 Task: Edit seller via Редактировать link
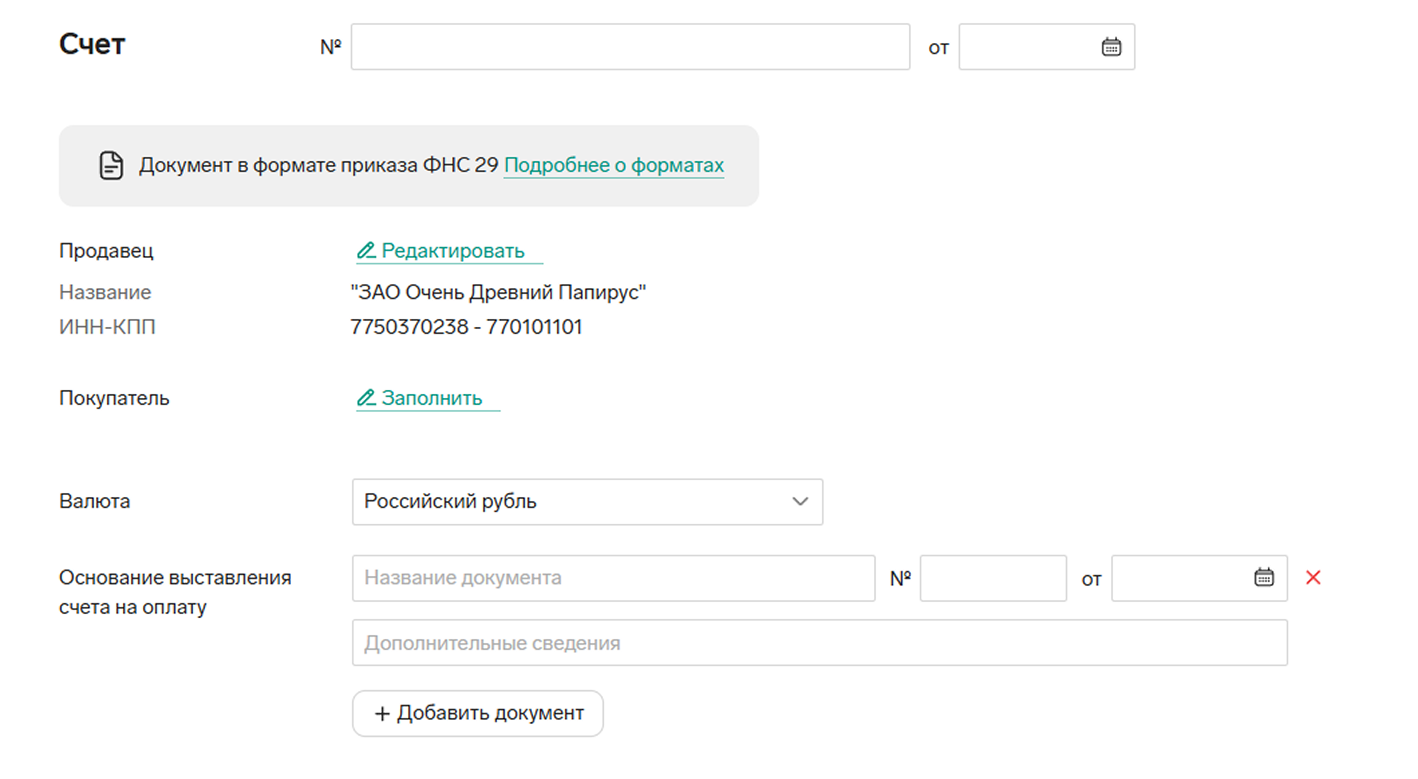[x=453, y=251]
